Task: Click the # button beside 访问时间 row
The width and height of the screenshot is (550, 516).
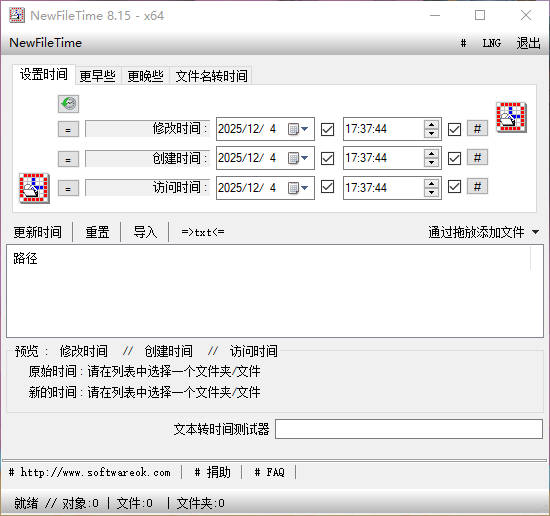Action: point(477,187)
